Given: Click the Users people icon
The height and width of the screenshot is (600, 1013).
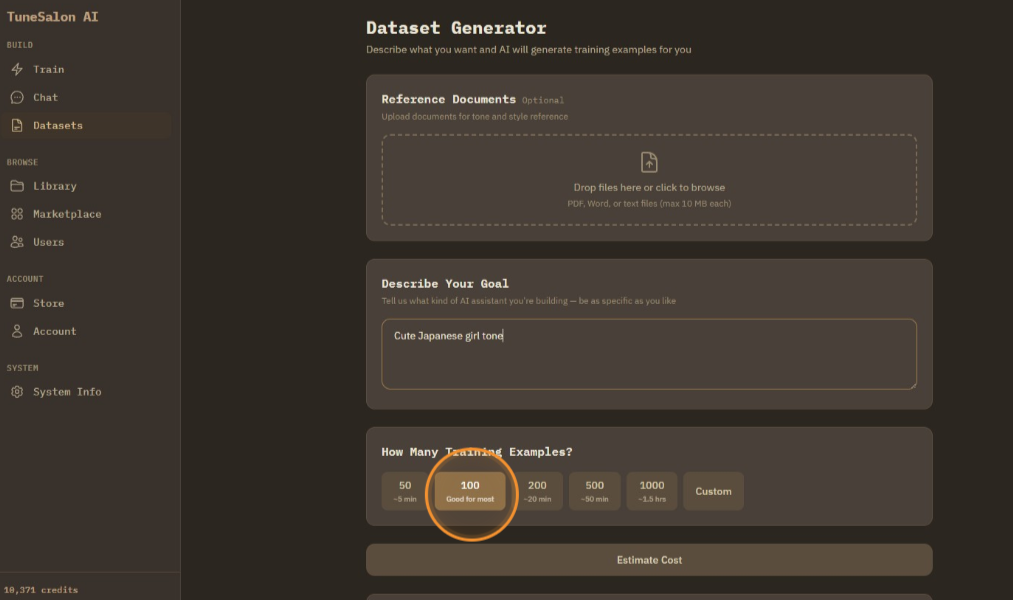Looking at the screenshot, I should 17,242.
